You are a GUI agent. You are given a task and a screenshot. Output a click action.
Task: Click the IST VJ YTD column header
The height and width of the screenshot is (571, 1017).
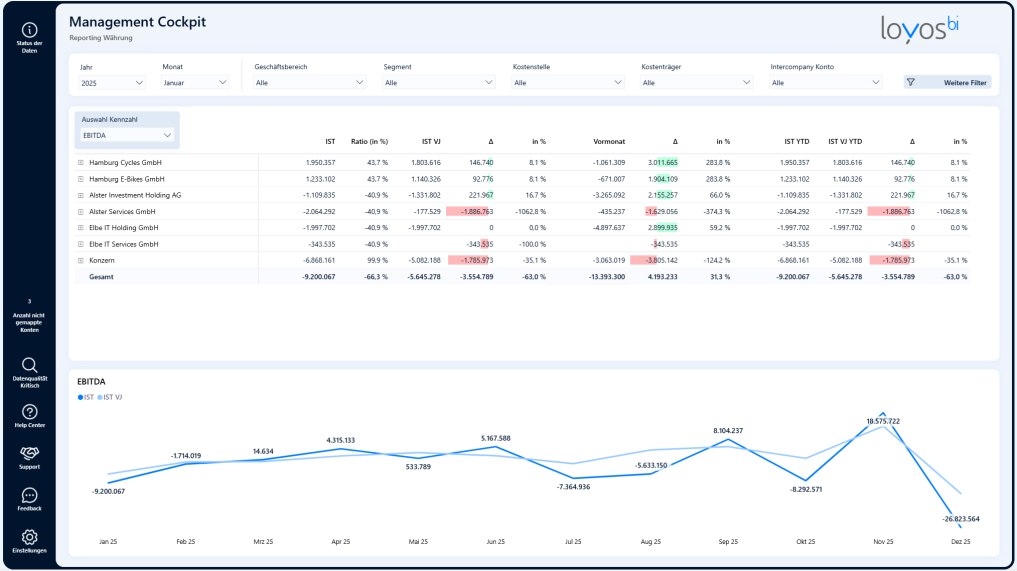tap(845, 141)
